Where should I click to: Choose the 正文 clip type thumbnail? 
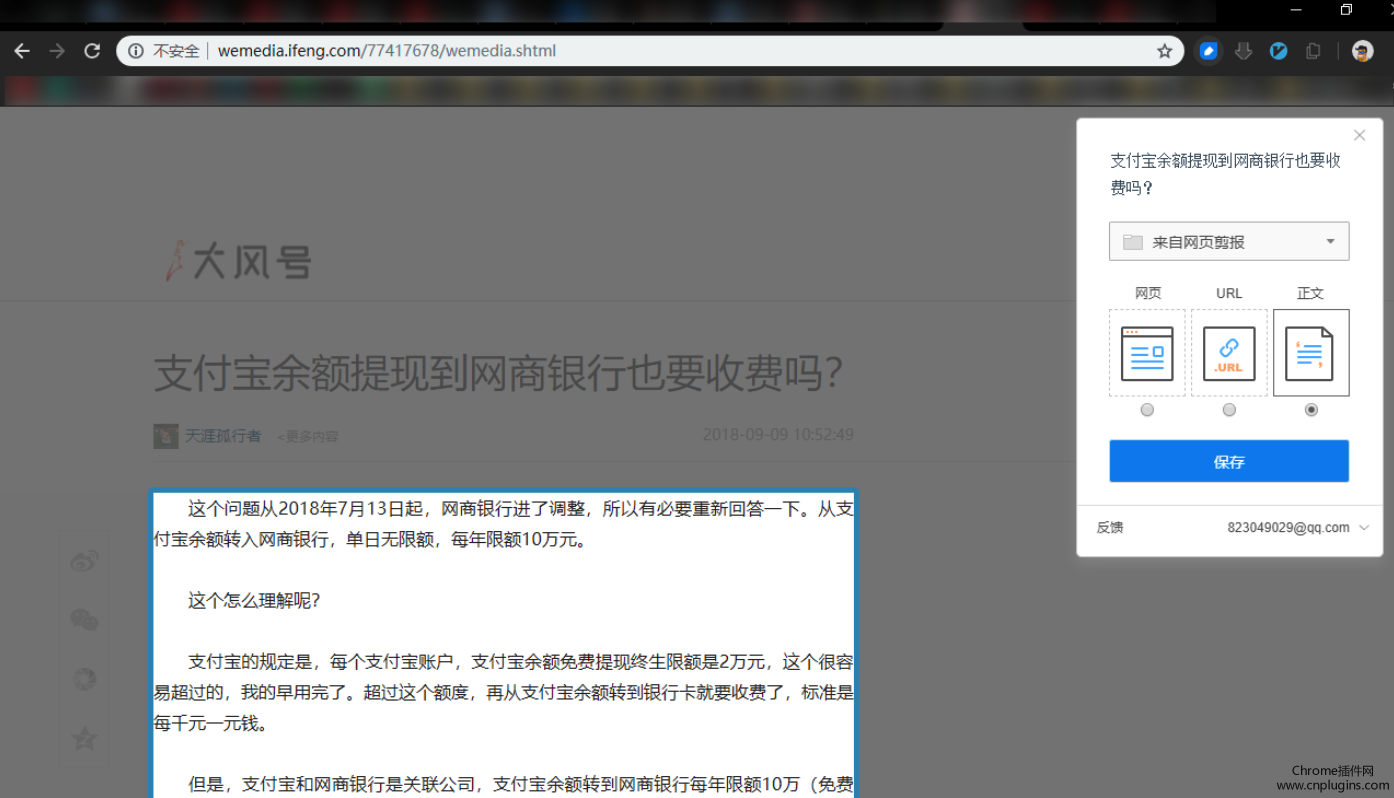[x=1311, y=353]
